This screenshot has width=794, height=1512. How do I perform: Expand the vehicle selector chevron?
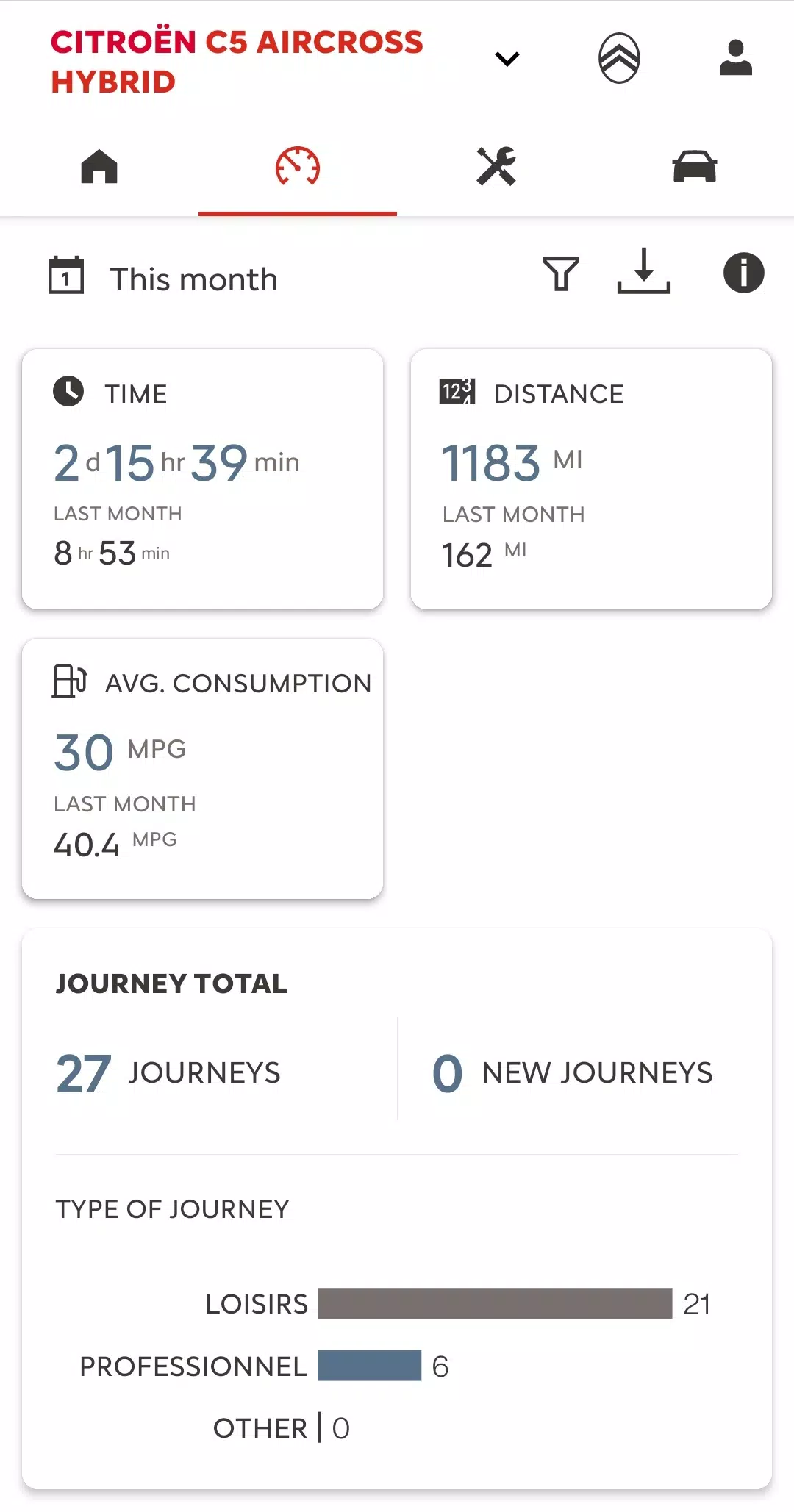507,59
